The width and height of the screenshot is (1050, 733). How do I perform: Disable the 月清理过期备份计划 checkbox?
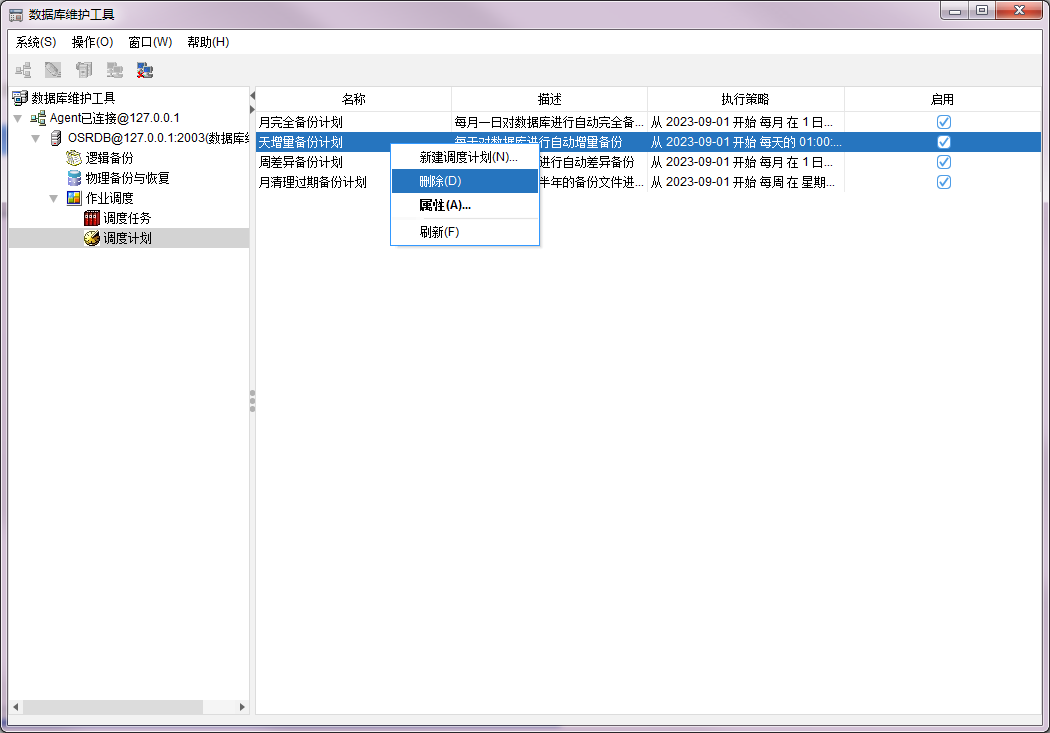click(x=943, y=182)
